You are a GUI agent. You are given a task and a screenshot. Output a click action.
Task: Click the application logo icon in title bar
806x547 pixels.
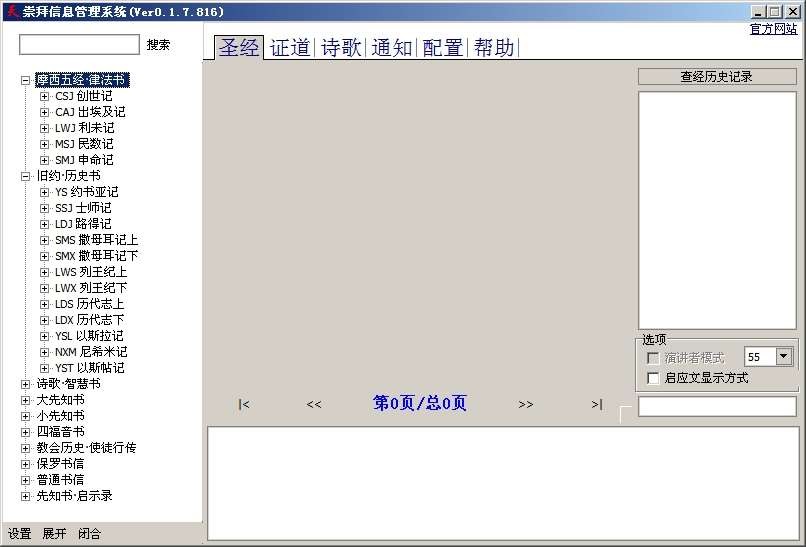point(13,11)
